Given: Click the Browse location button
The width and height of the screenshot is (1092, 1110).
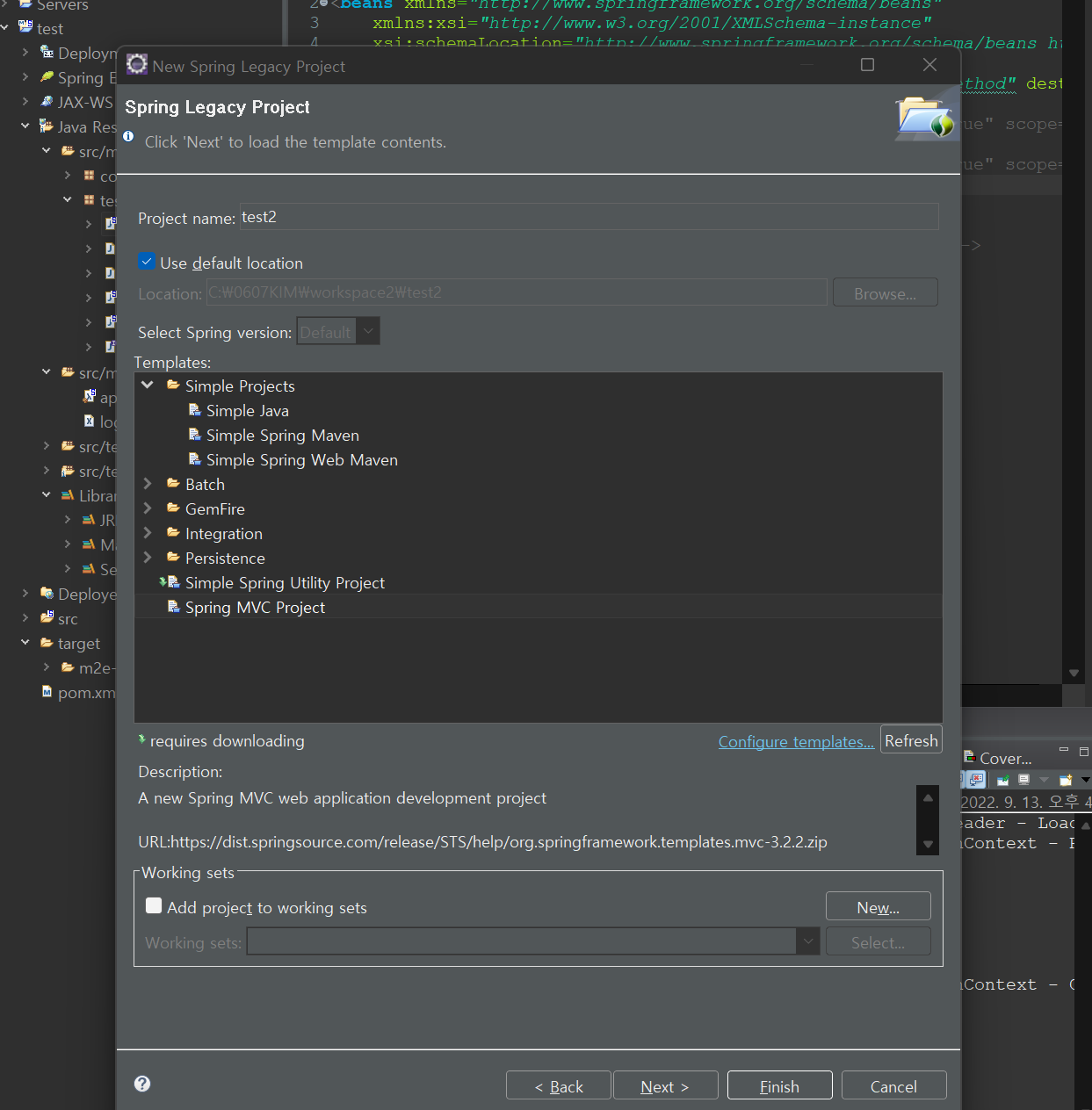Looking at the screenshot, I should pos(885,293).
